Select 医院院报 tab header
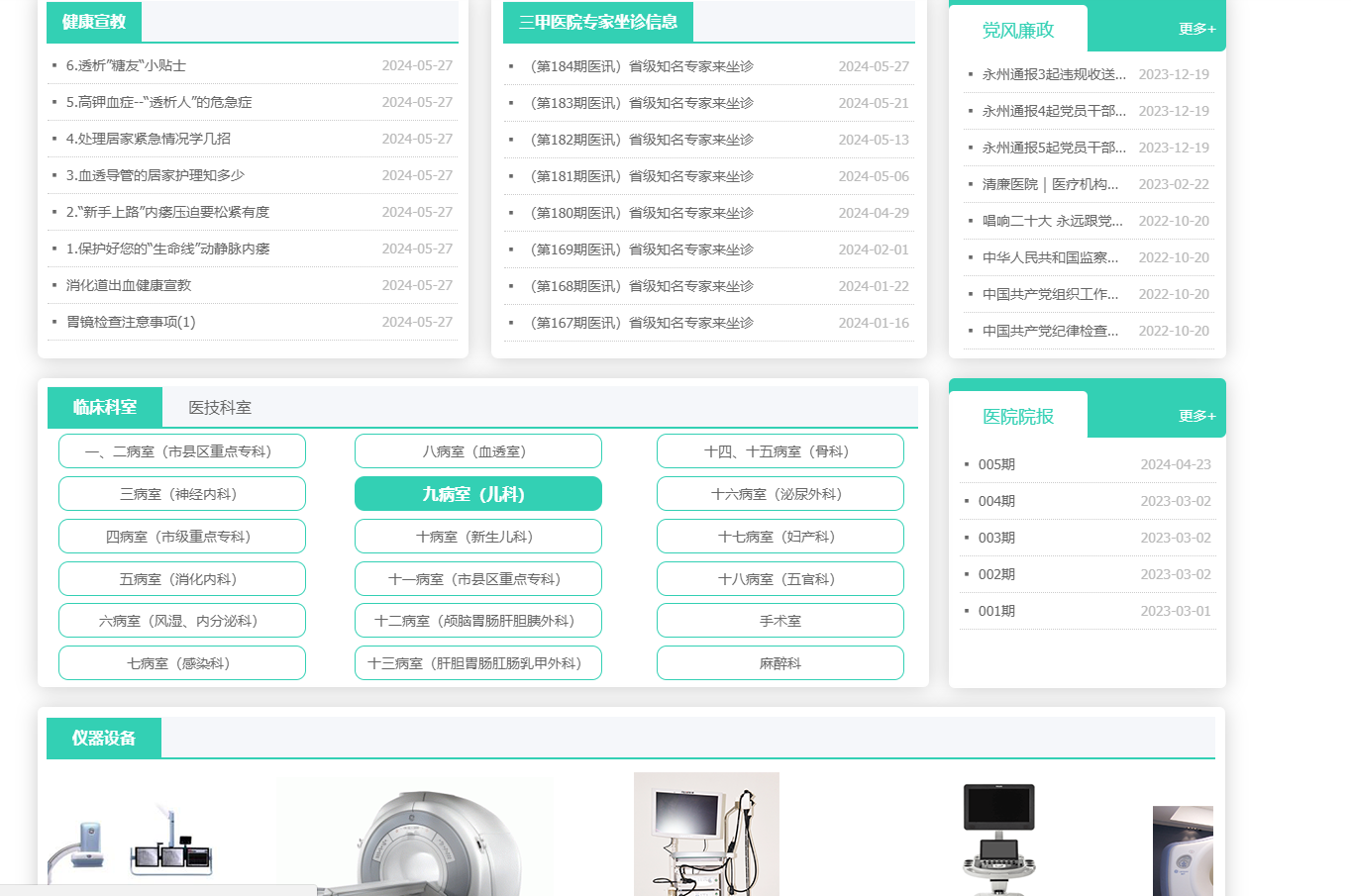Image resolution: width=1351 pixels, height=896 pixels. (x=1018, y=417)
